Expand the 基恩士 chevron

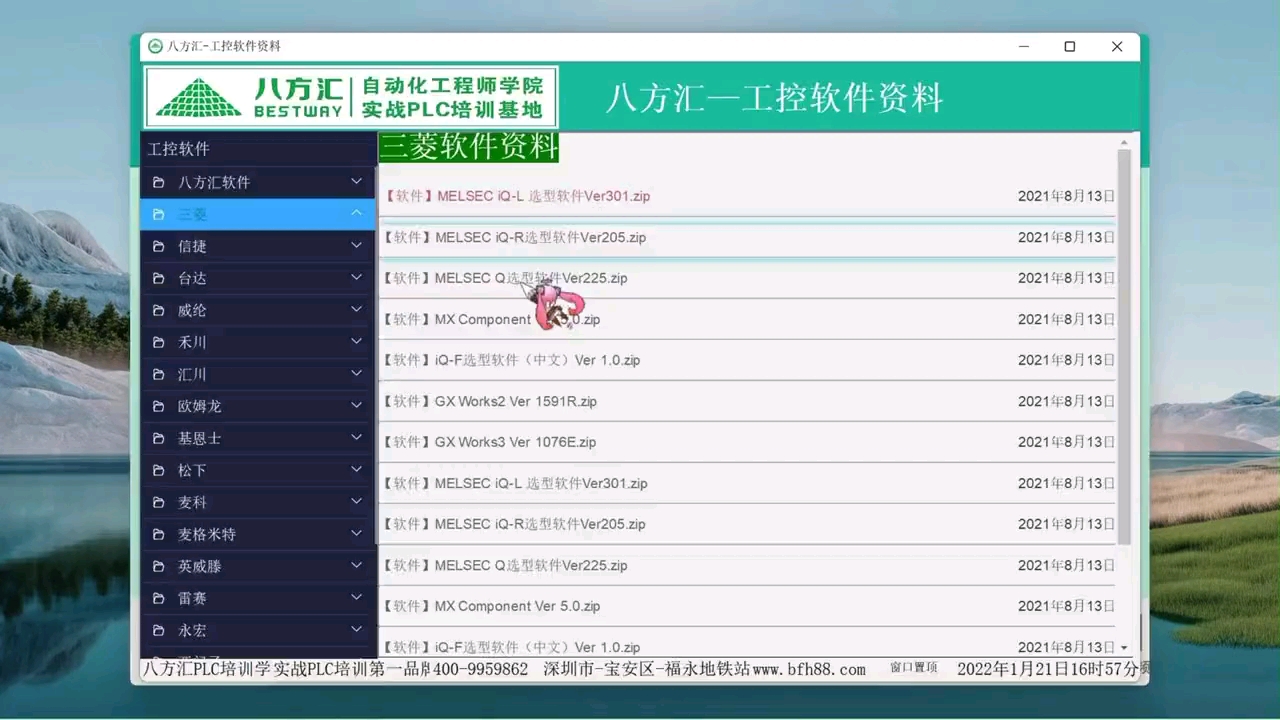tap(356, 437)
